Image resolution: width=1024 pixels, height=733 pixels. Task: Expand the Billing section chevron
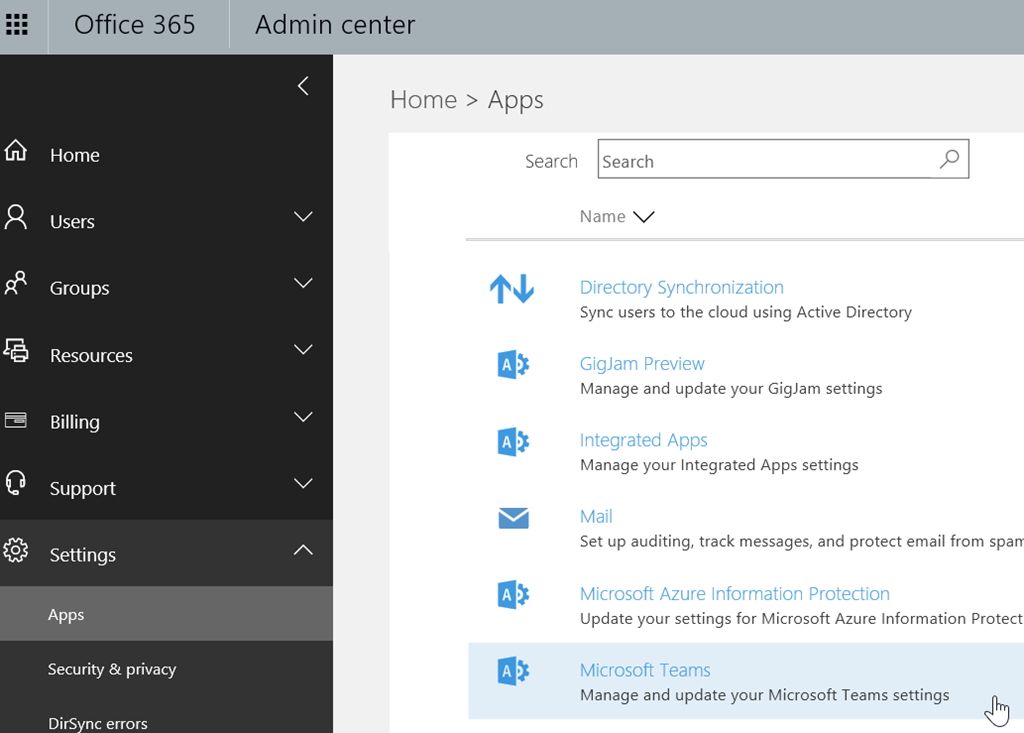[x=303, y=417]
